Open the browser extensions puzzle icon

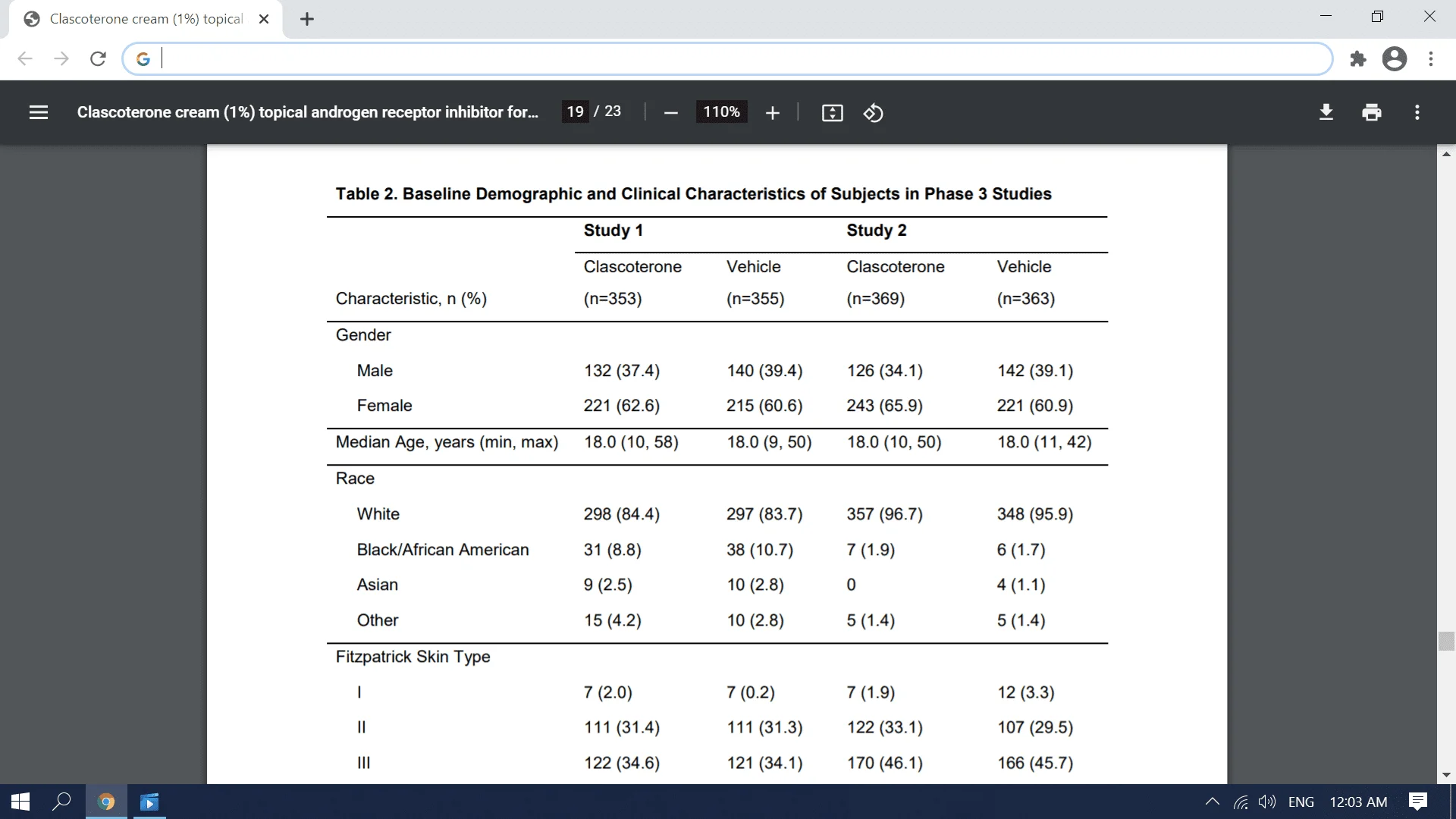click(x=1357, y=58)
